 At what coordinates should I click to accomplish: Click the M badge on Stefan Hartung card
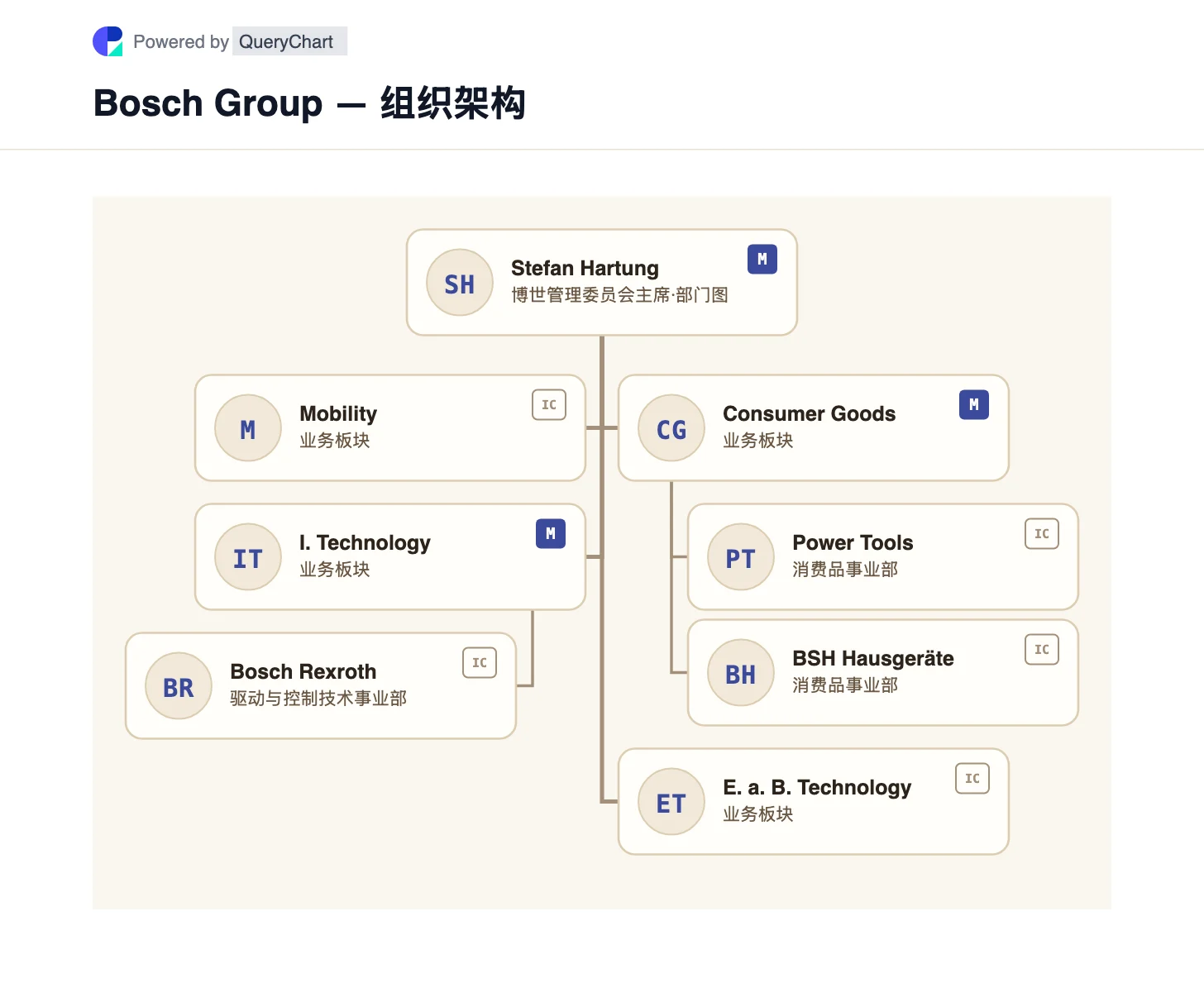[x=762, y=260]
